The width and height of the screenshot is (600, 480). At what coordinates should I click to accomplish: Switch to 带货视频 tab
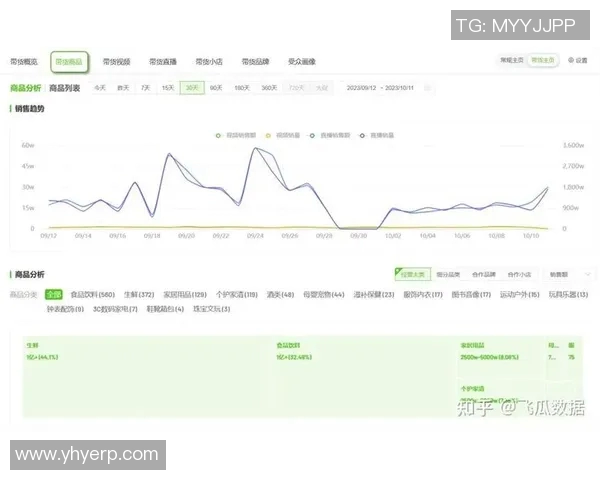pos(116,62)
